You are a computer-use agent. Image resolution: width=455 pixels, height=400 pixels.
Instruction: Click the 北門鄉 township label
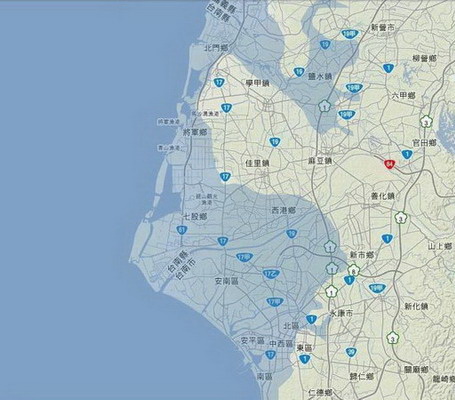coord(216,48)
